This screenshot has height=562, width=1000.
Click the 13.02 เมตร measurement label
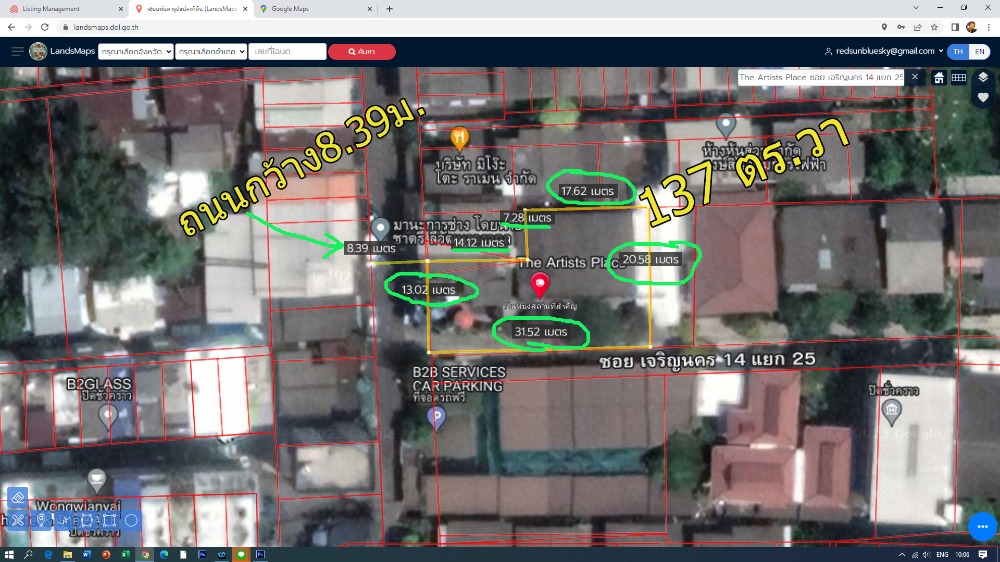click(x=428, y=290)
